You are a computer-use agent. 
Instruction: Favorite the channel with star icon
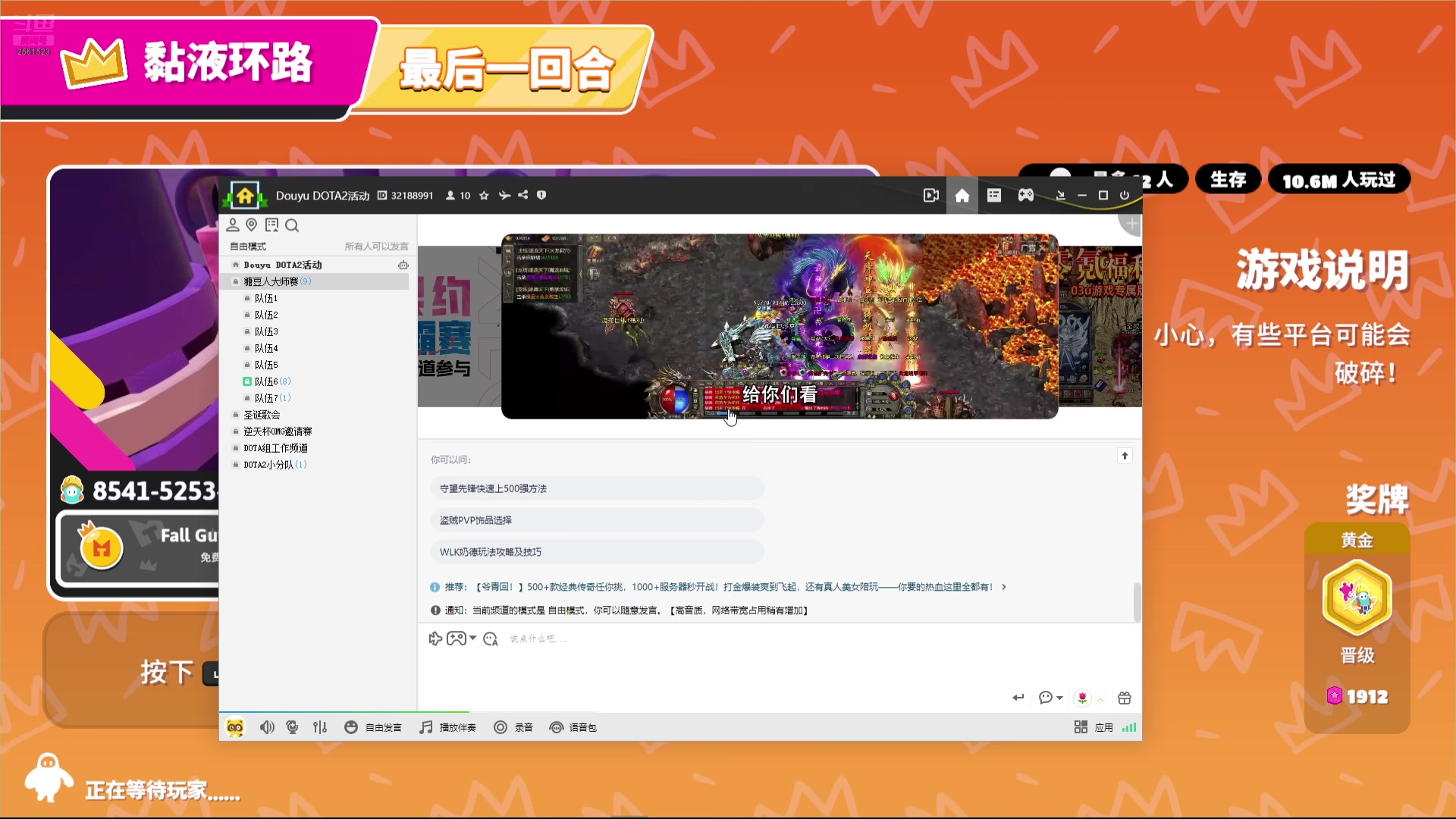pyautogui.click(x=484, y=196)
